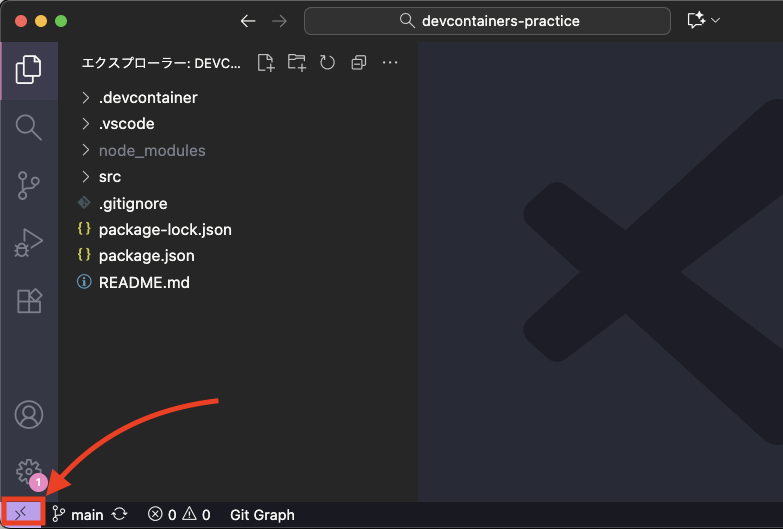783x529 pixels.
Task: Open README.md from the file list
Action: [144, 282]
